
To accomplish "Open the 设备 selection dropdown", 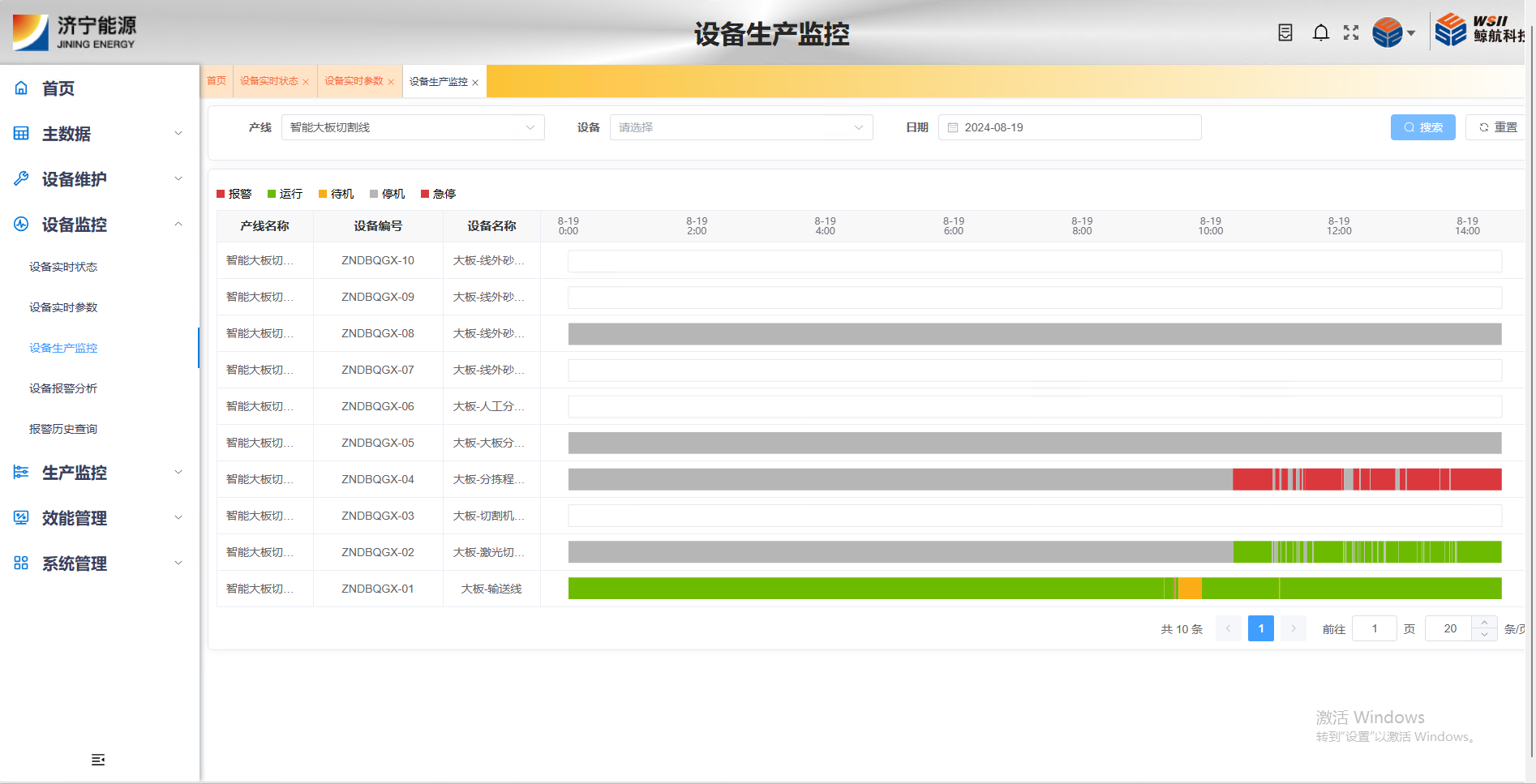I will click(x=741, y=127).
